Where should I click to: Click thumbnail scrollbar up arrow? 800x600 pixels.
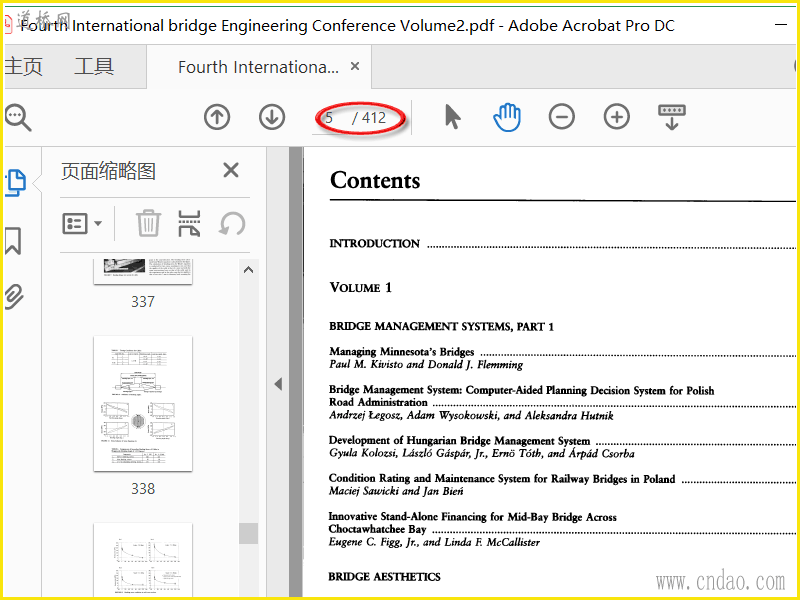[x=248, y=270]
